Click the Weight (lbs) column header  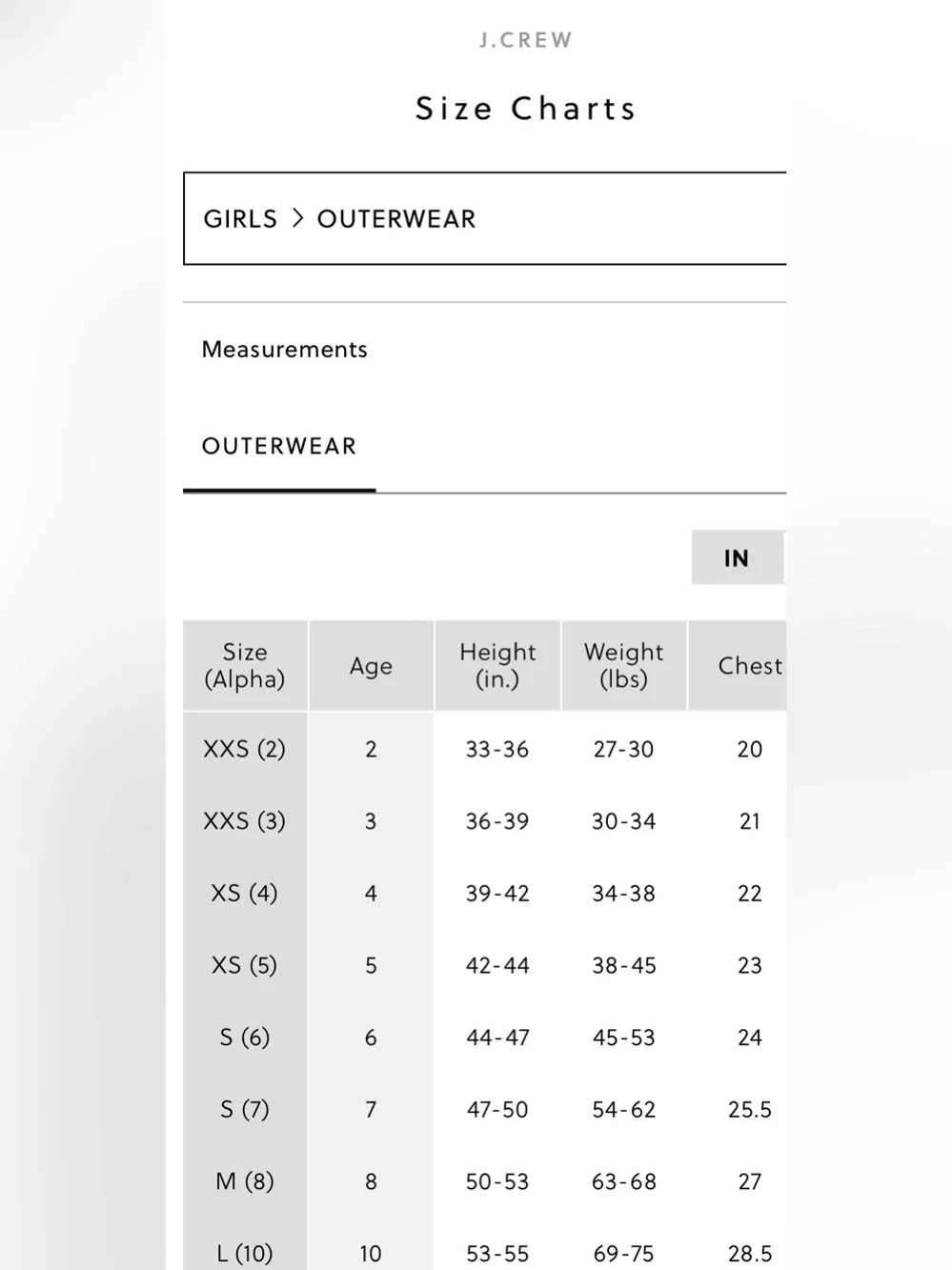point(624,665)
